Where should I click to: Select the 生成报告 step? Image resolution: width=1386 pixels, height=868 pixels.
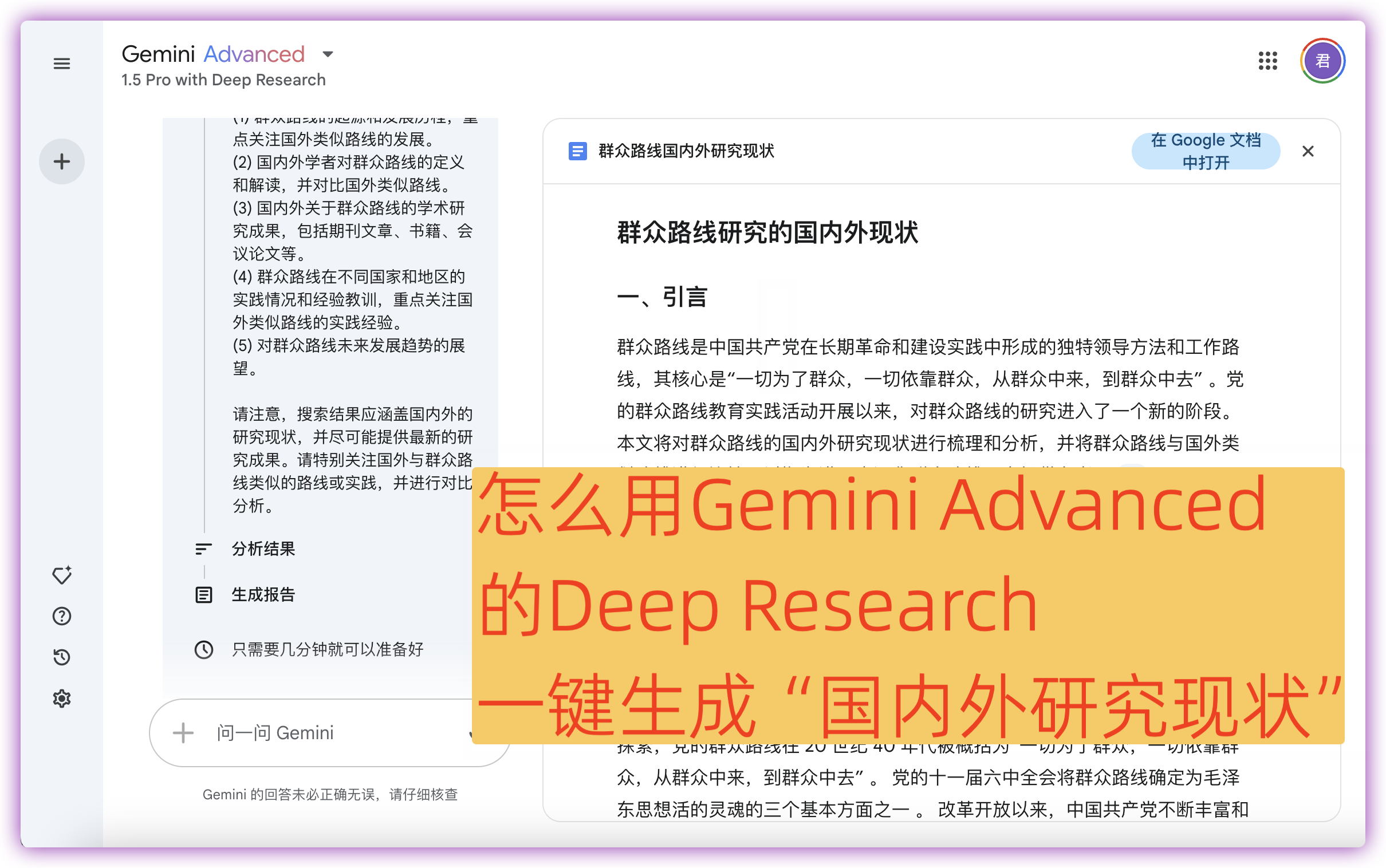pyautogui.click(x=263, y=595)
